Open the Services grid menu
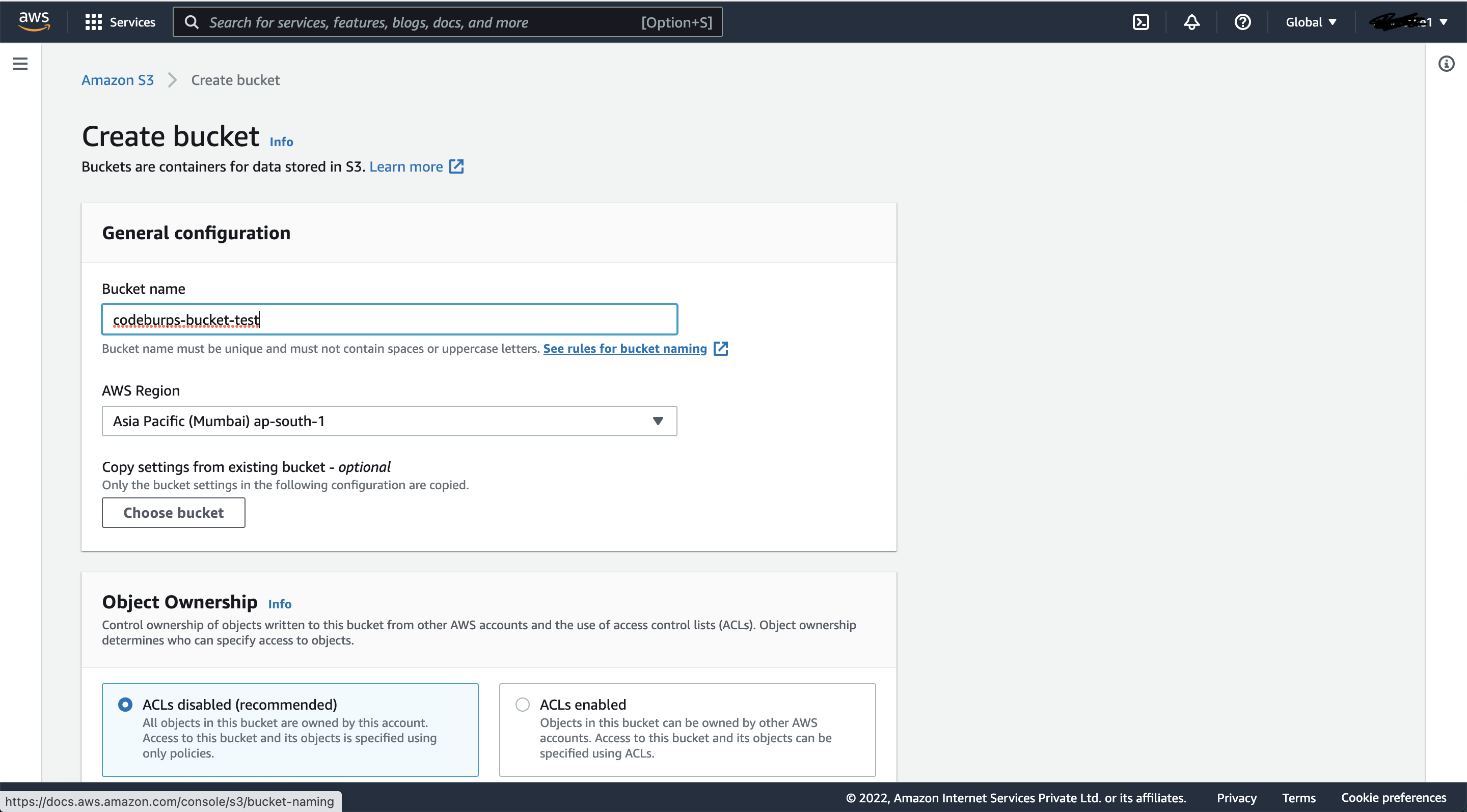The height and width of the screenshot is (812, 1467). (x=93, y=22)
